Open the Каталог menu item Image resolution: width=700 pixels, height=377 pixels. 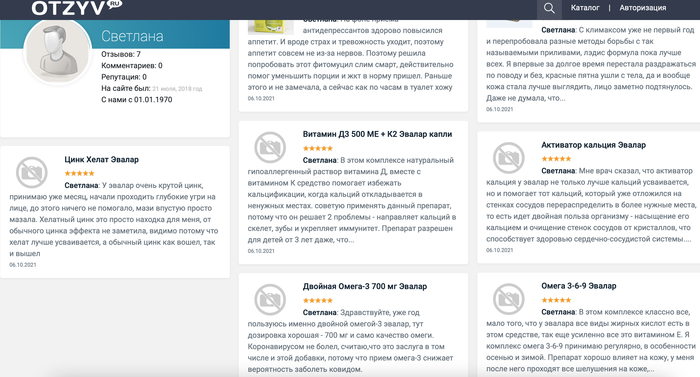[585, 8]
